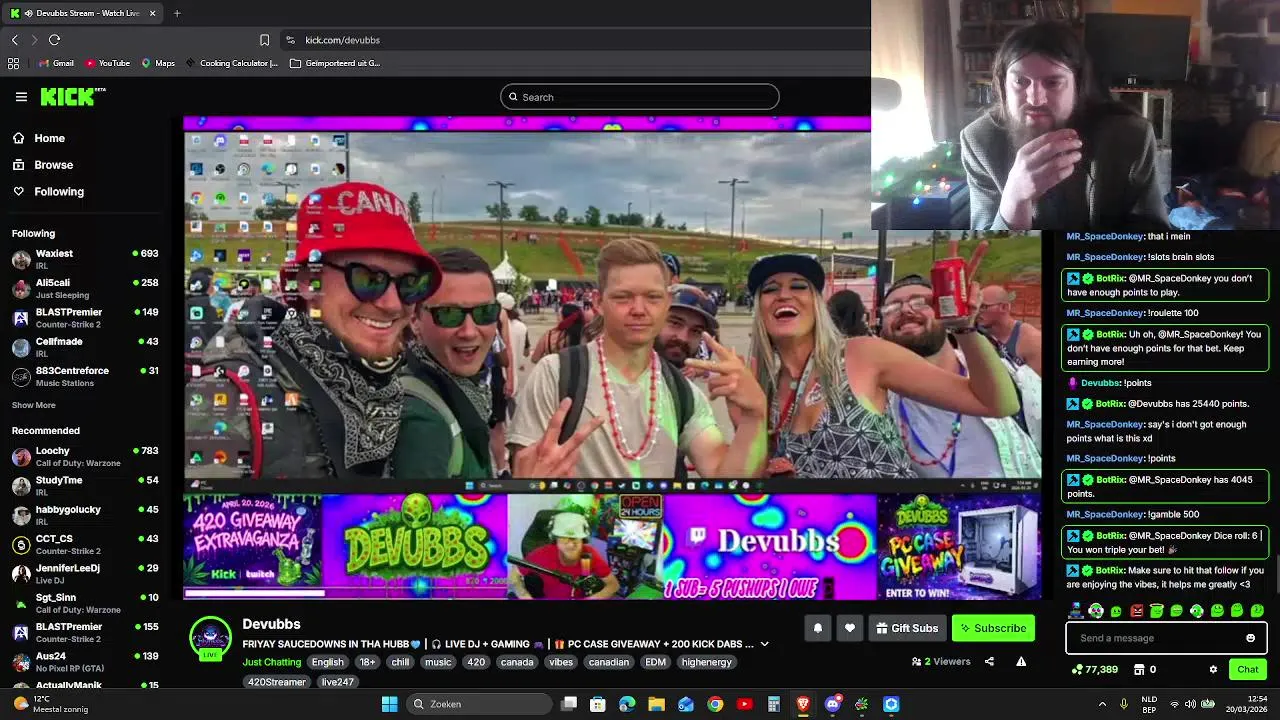This screenshot has height=720, width=1280.
Task: Expand Show More in the Following list
Action: (x=34, y=405)
